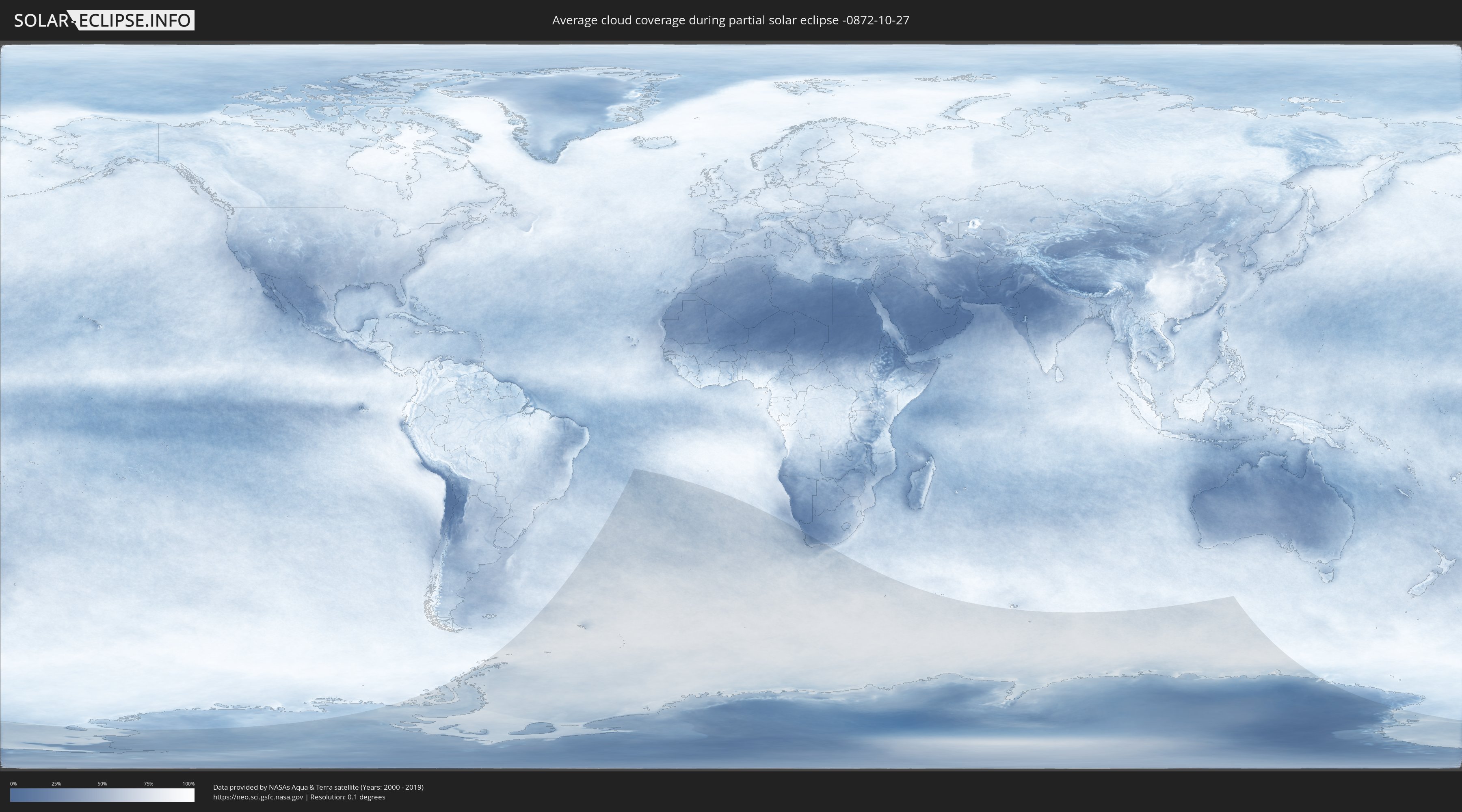Click the SOLAR-ECLIPSE.INFO logo

click(x=104, y=20)
